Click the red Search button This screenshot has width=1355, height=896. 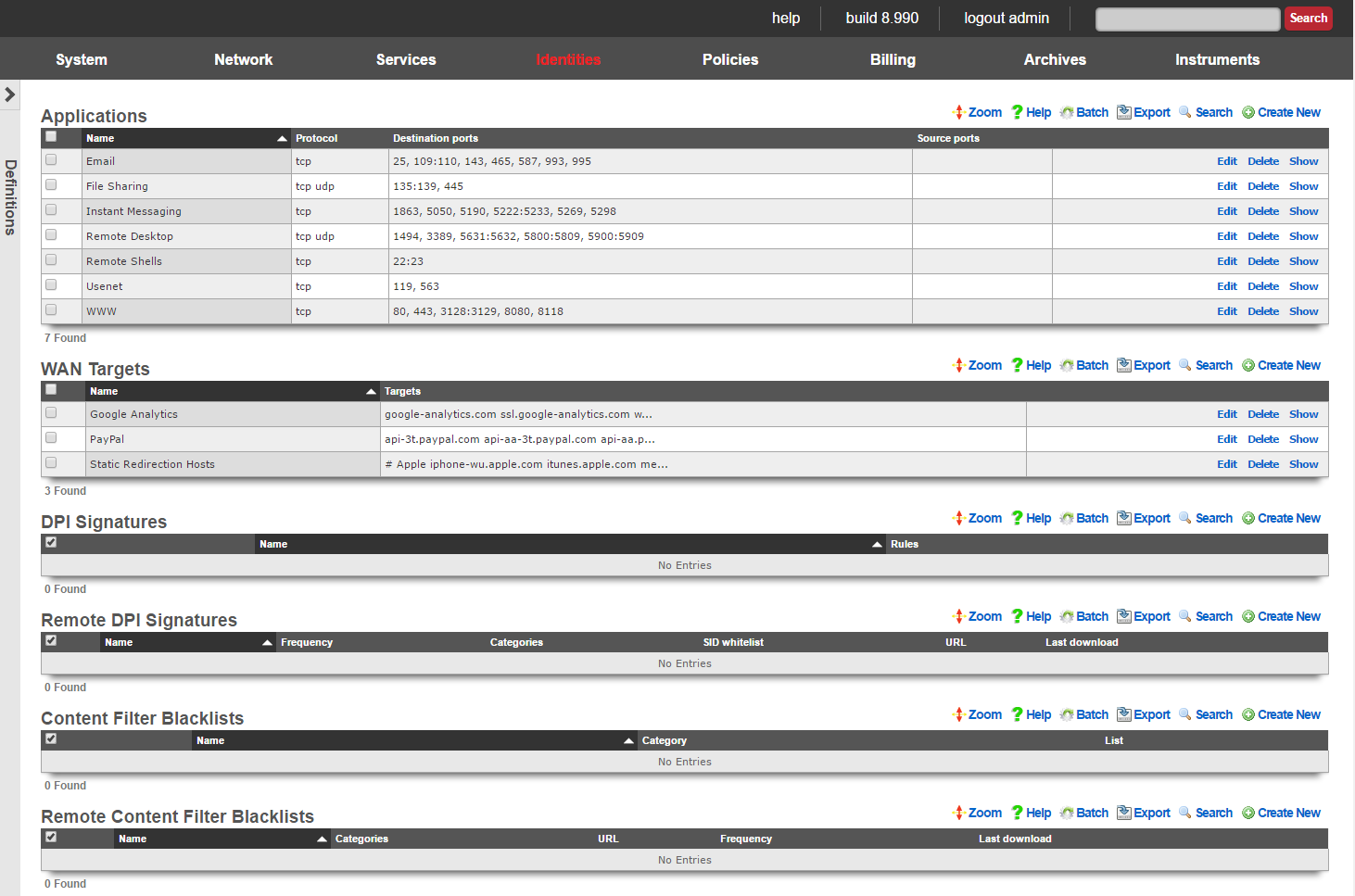point(1308,19)
